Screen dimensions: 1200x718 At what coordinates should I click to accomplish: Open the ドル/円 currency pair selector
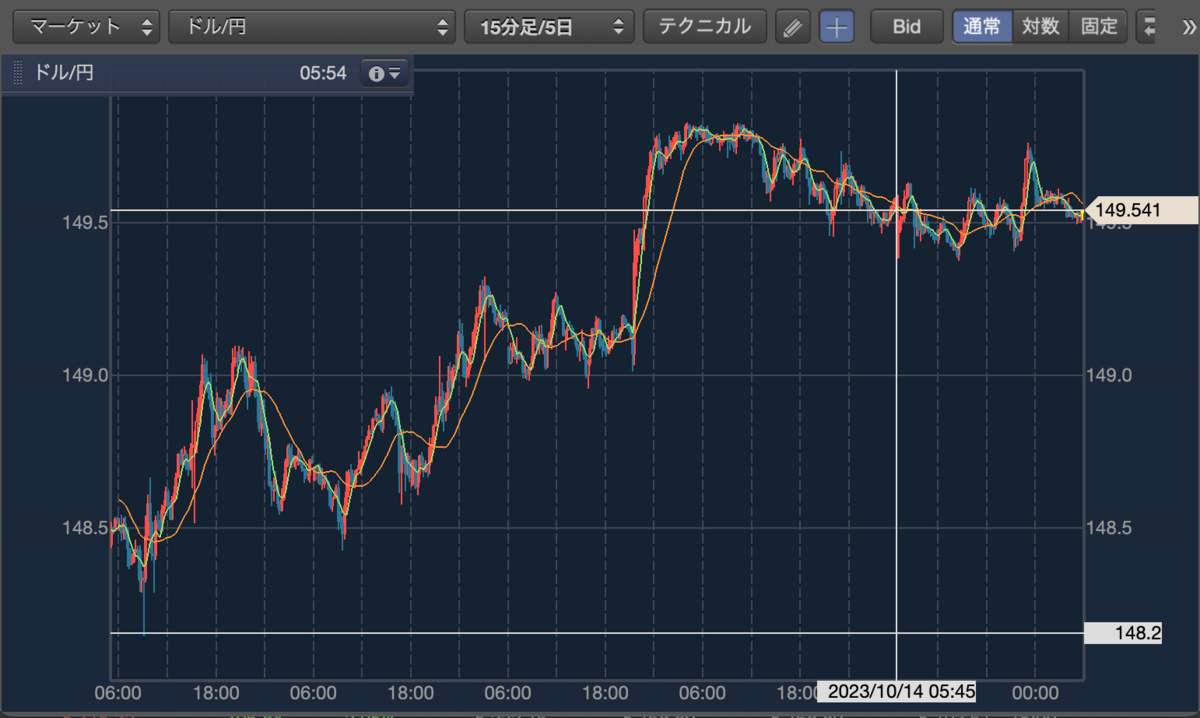tap(311, 27)
